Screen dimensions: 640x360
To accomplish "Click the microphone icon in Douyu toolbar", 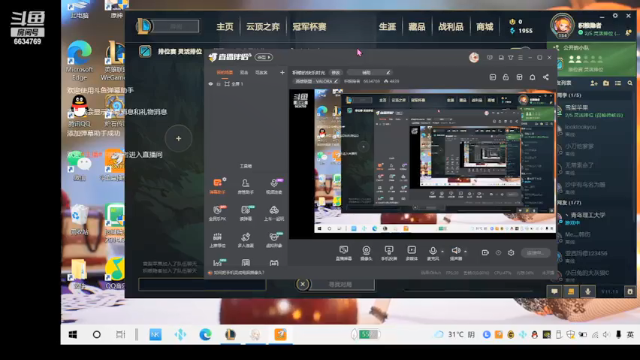I will (x=433, y=251).
